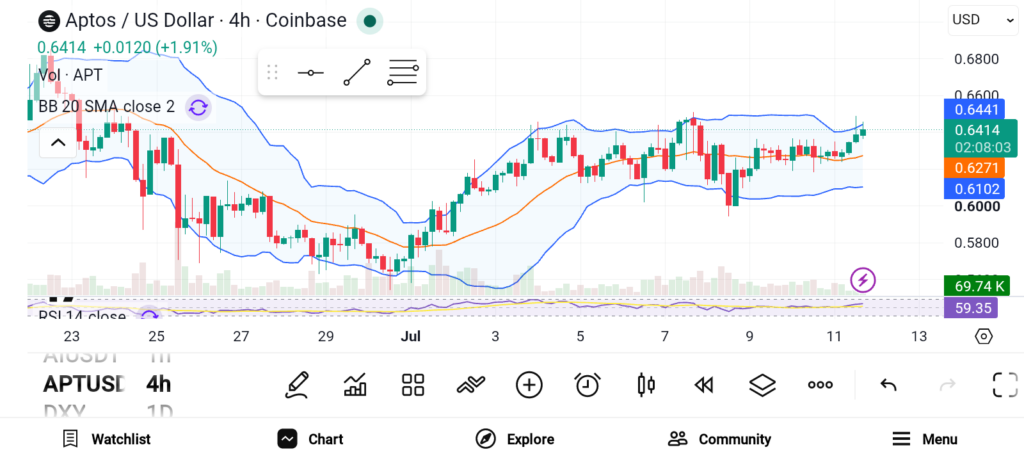
Task: Click the 59.35 RSI value label
Action: tap(970, 308)
